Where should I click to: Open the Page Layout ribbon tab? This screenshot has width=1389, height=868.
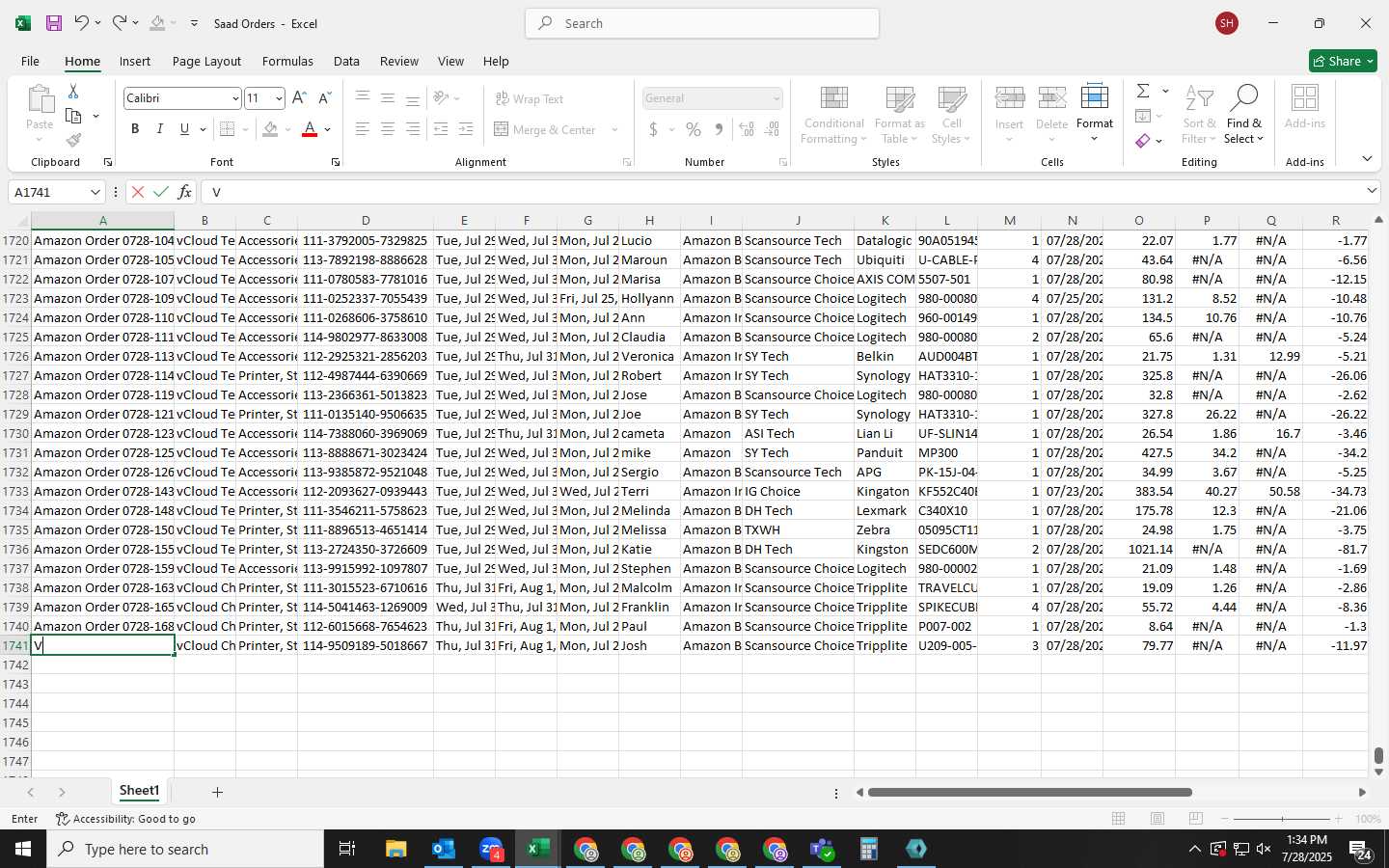206,61
